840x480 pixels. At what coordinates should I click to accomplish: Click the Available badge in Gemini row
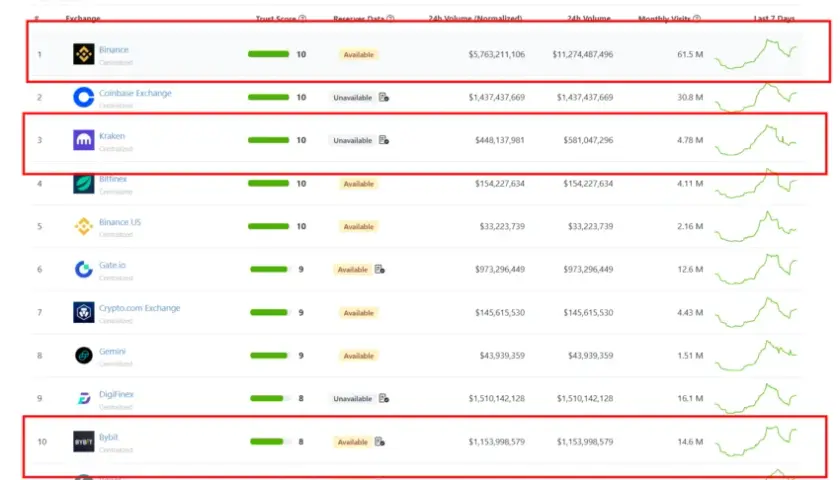(358, 356)
